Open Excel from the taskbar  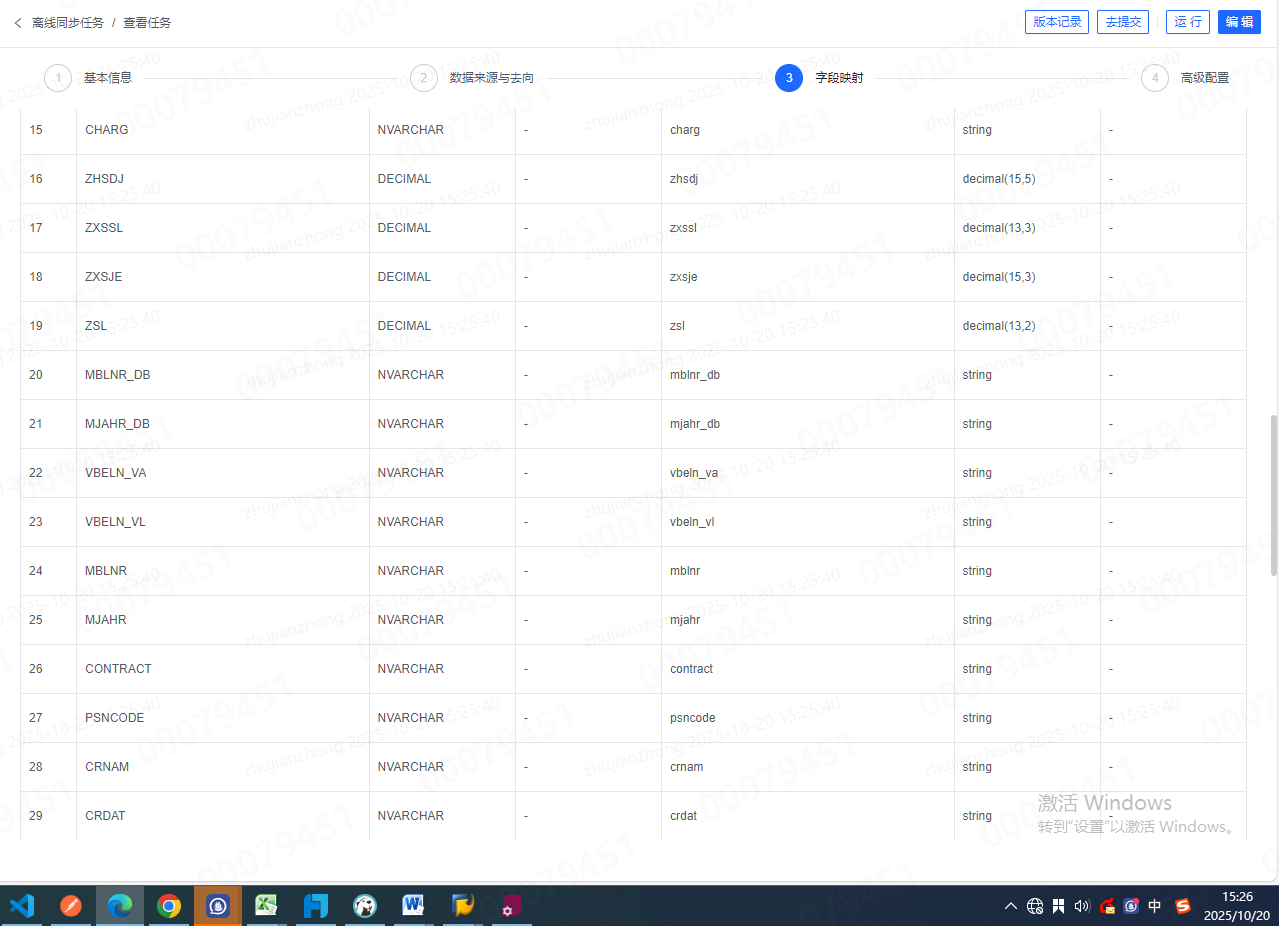click(266, 906)
